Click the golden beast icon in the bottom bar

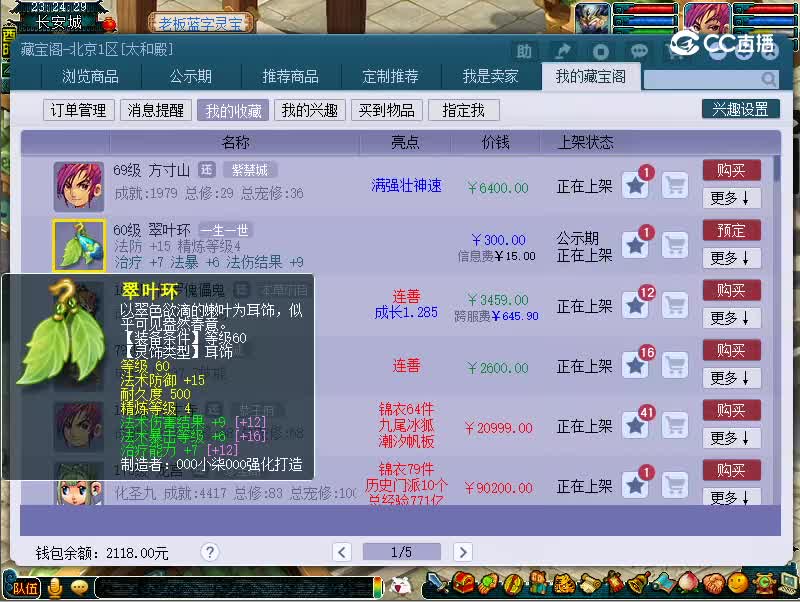point(564,584)
